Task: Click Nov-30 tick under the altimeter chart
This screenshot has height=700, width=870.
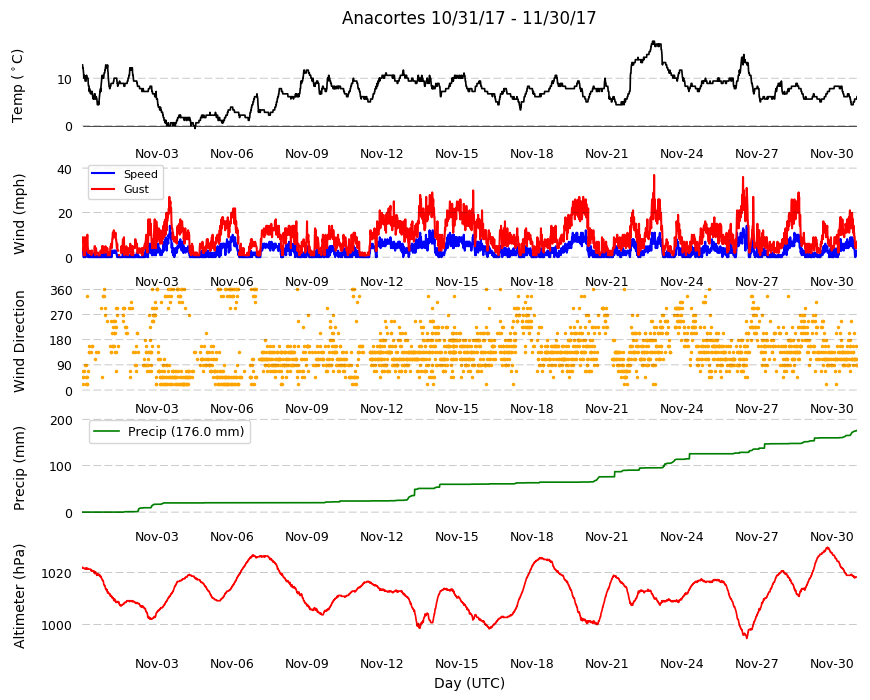Action: point(831,663)
